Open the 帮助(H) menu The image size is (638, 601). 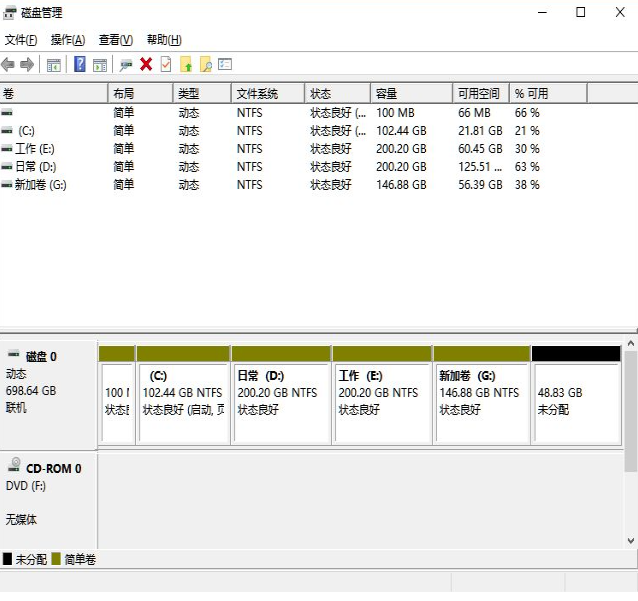(x=164, y=40)
